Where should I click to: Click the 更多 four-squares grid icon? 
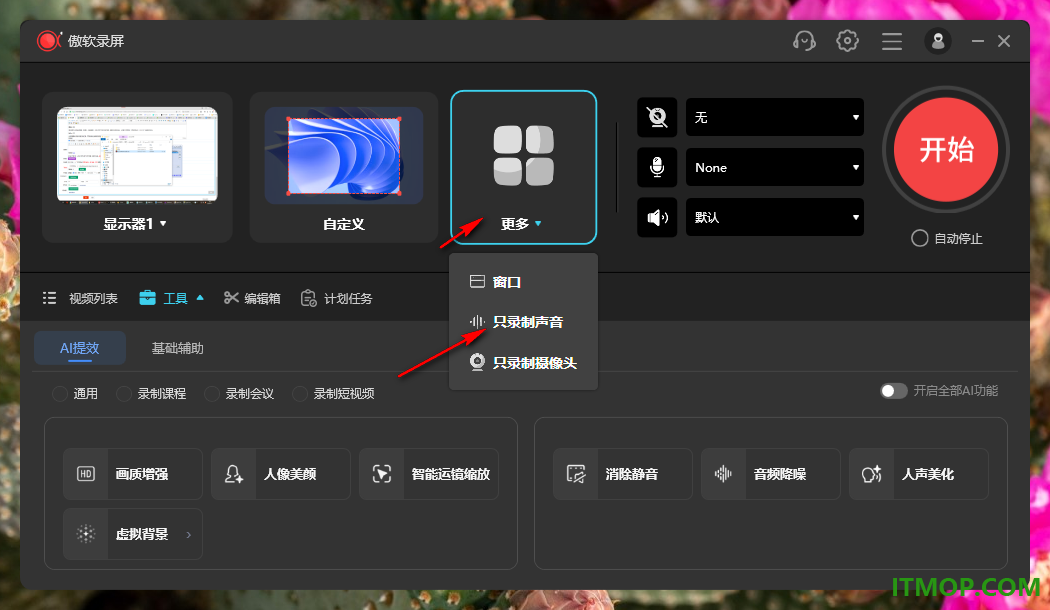coord(524,155)
